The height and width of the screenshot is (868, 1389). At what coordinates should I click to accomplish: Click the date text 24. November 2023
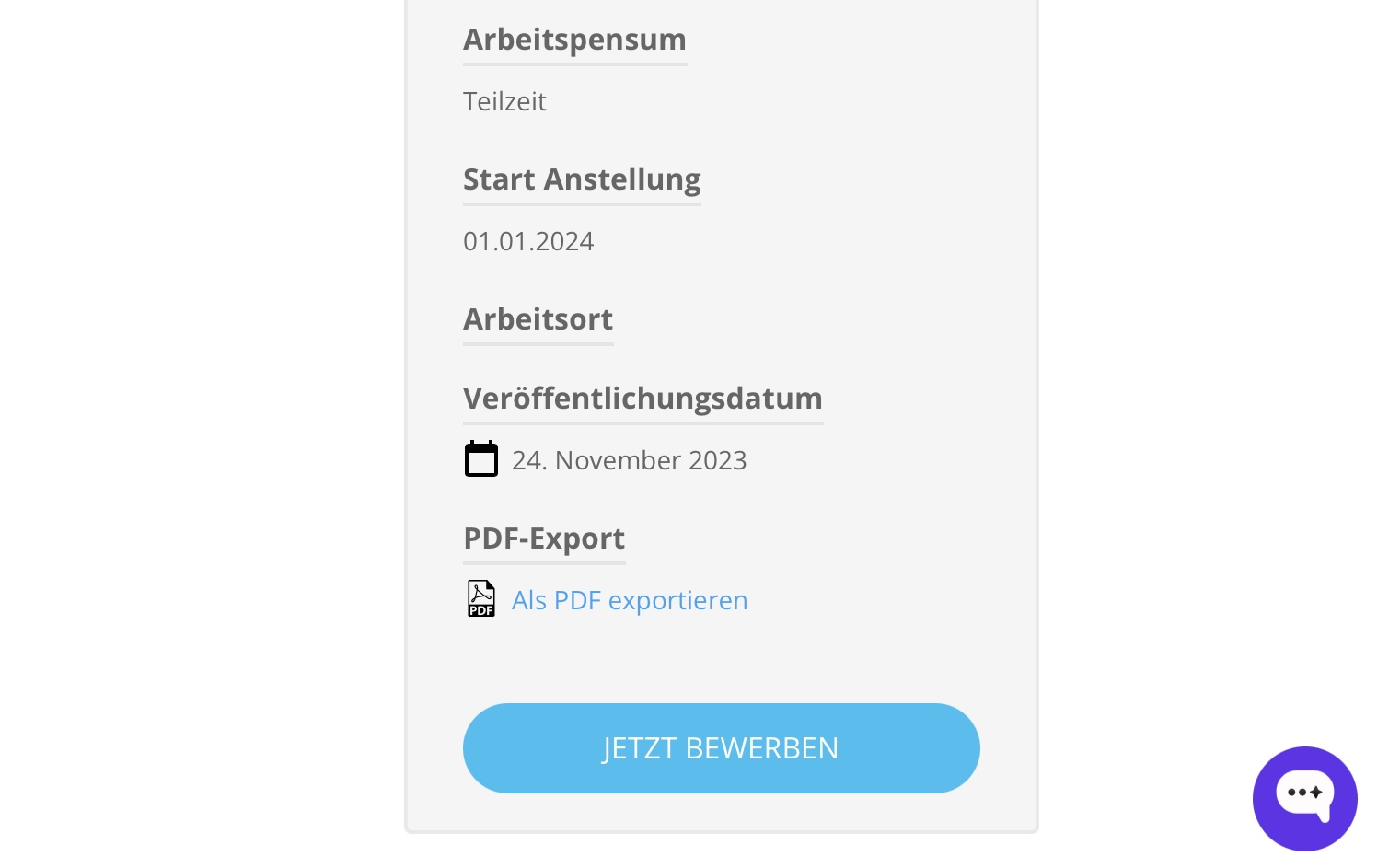630,460
